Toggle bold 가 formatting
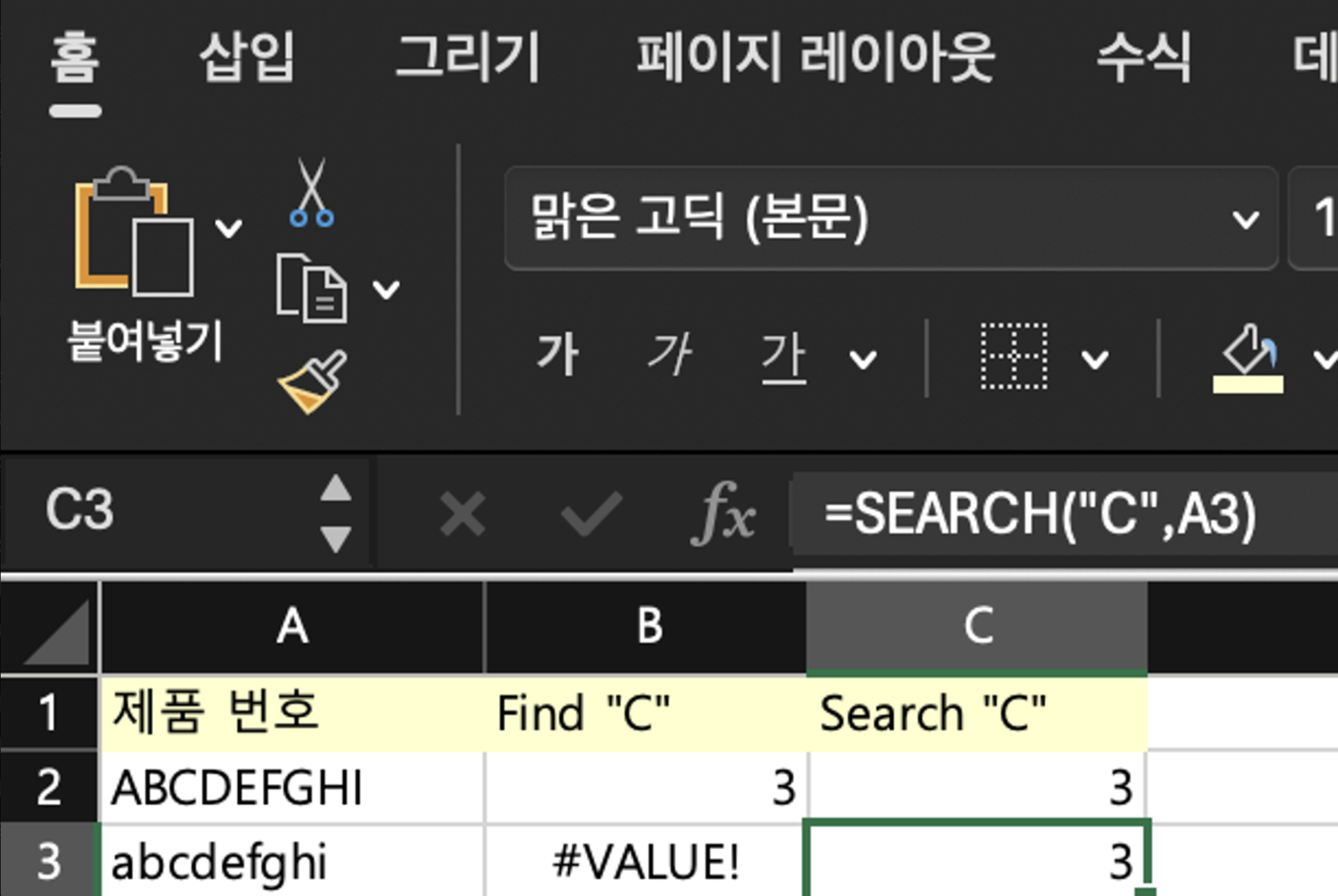 click(558, 355)
